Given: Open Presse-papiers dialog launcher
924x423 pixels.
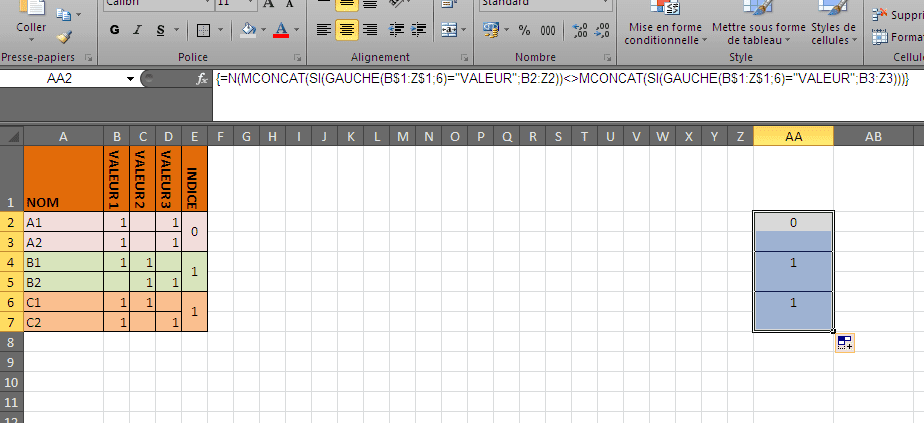Looking at the screenshot, I should pyautogui.click(x=89, y=58).
